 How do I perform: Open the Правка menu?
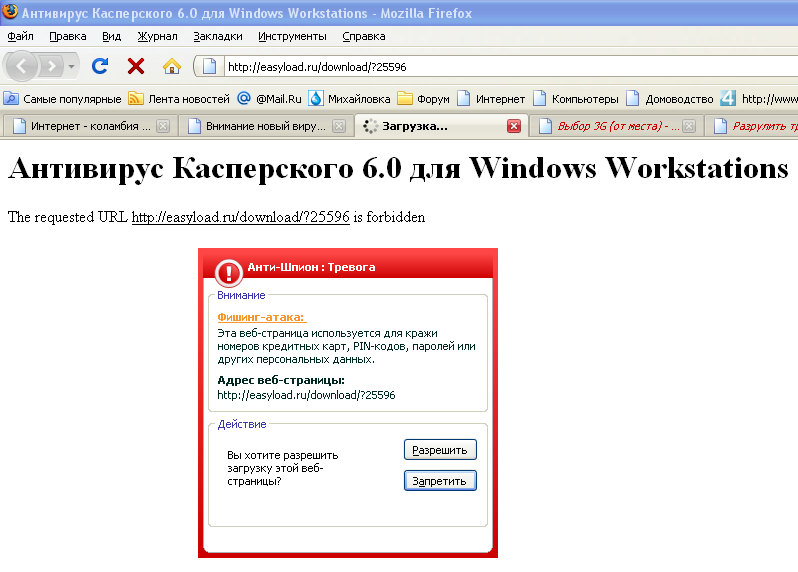click(68, 36)
